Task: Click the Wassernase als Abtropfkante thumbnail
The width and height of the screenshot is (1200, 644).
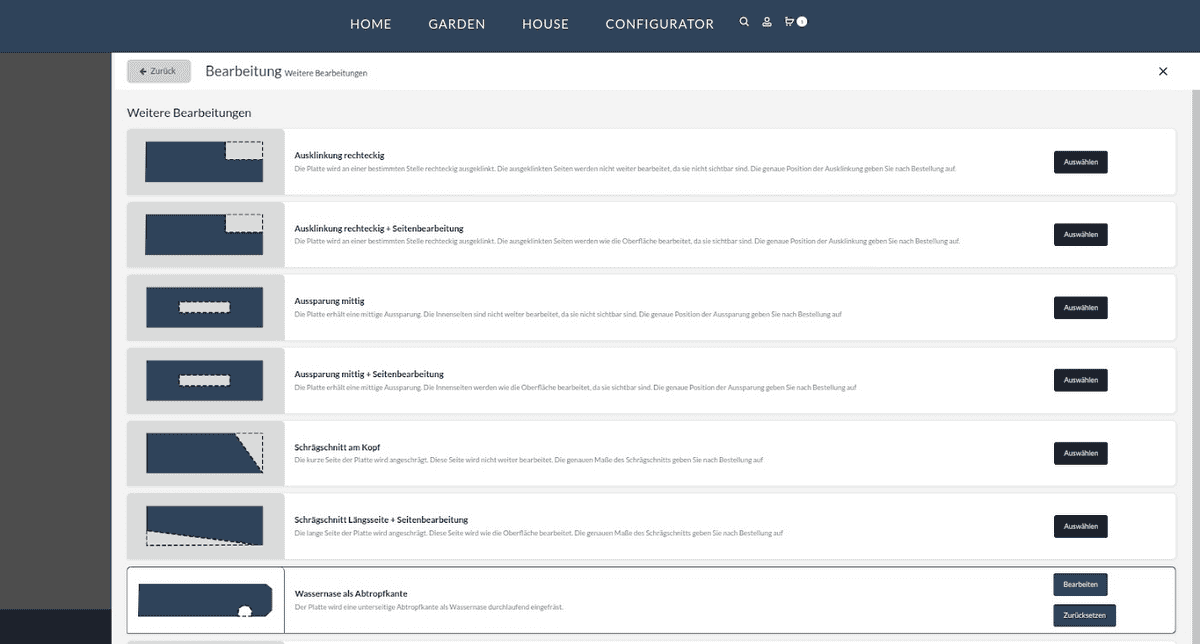Action: click(205, 600)
